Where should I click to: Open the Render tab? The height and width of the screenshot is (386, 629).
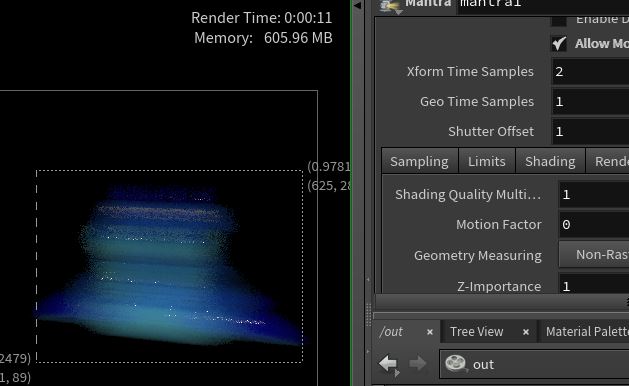click(x=608, y=161)
